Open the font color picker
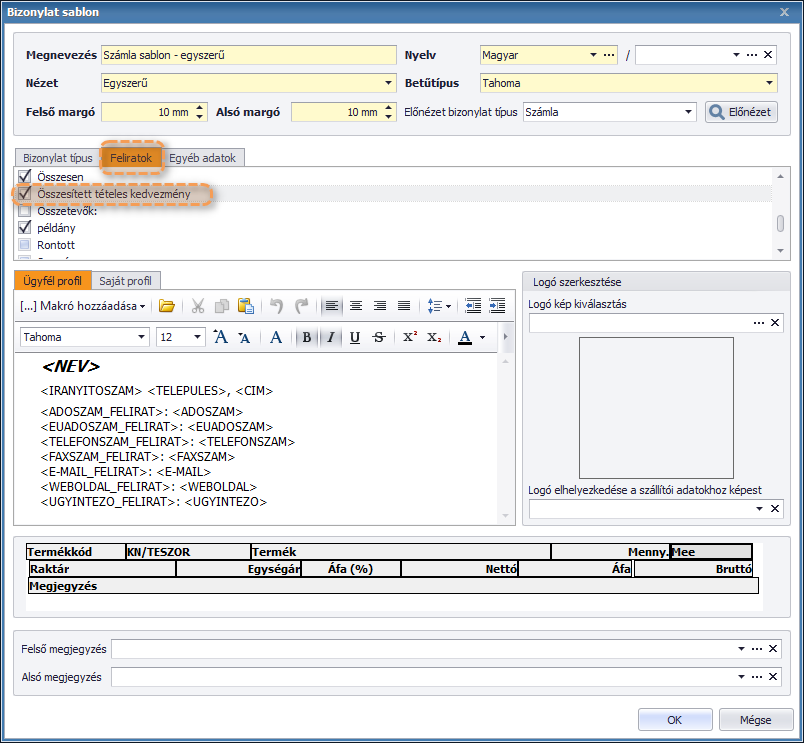804x743 pixels. [482, 338]
